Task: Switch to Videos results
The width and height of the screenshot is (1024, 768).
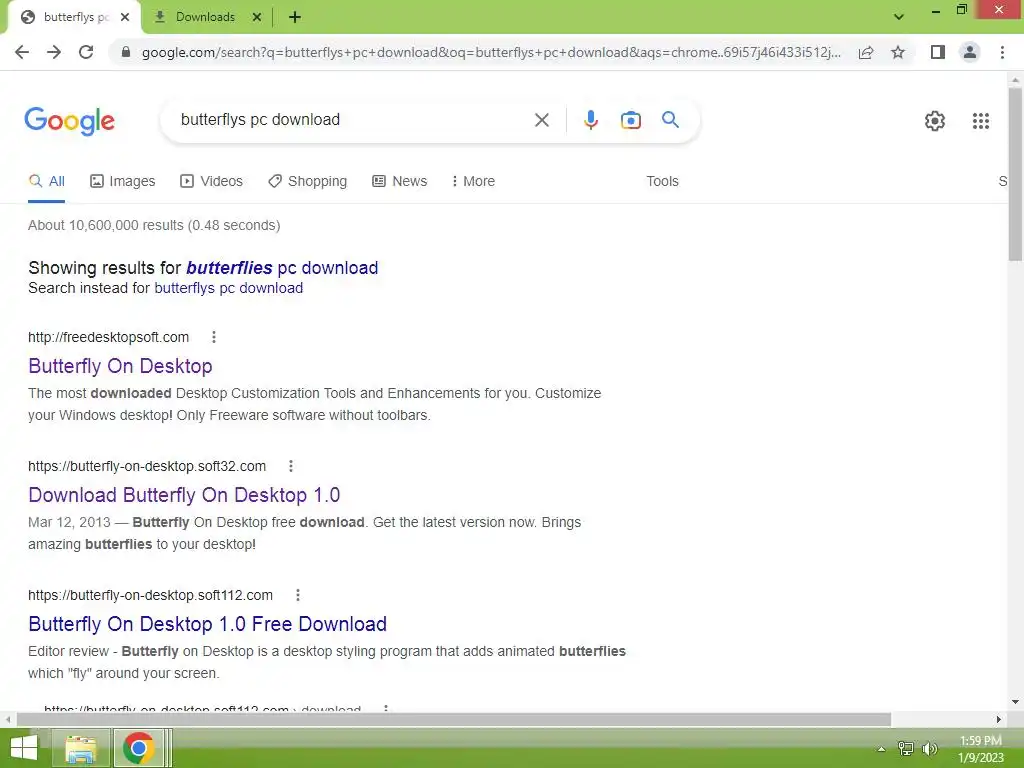Action: tap(212, 181)
